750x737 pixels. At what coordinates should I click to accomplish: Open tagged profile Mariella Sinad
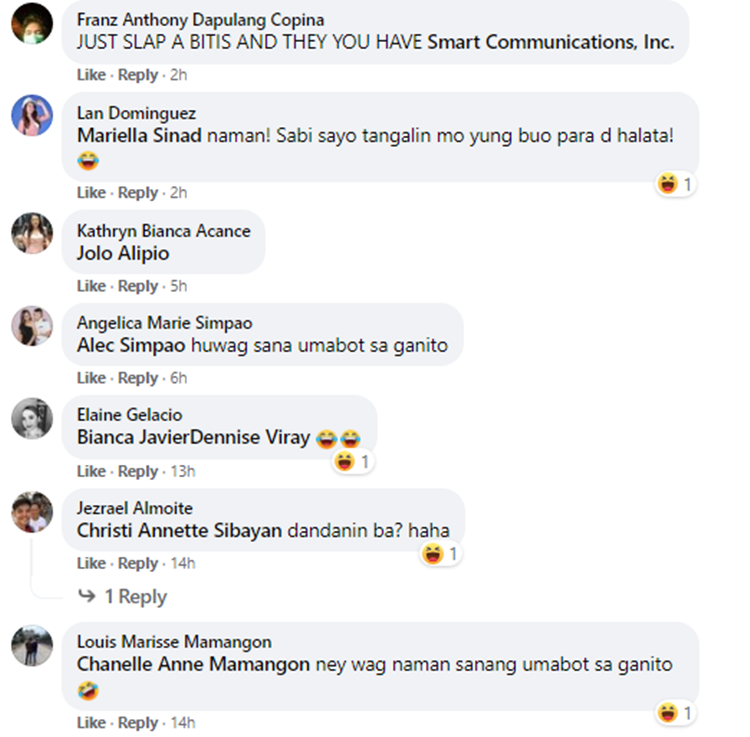coord(139,135)
